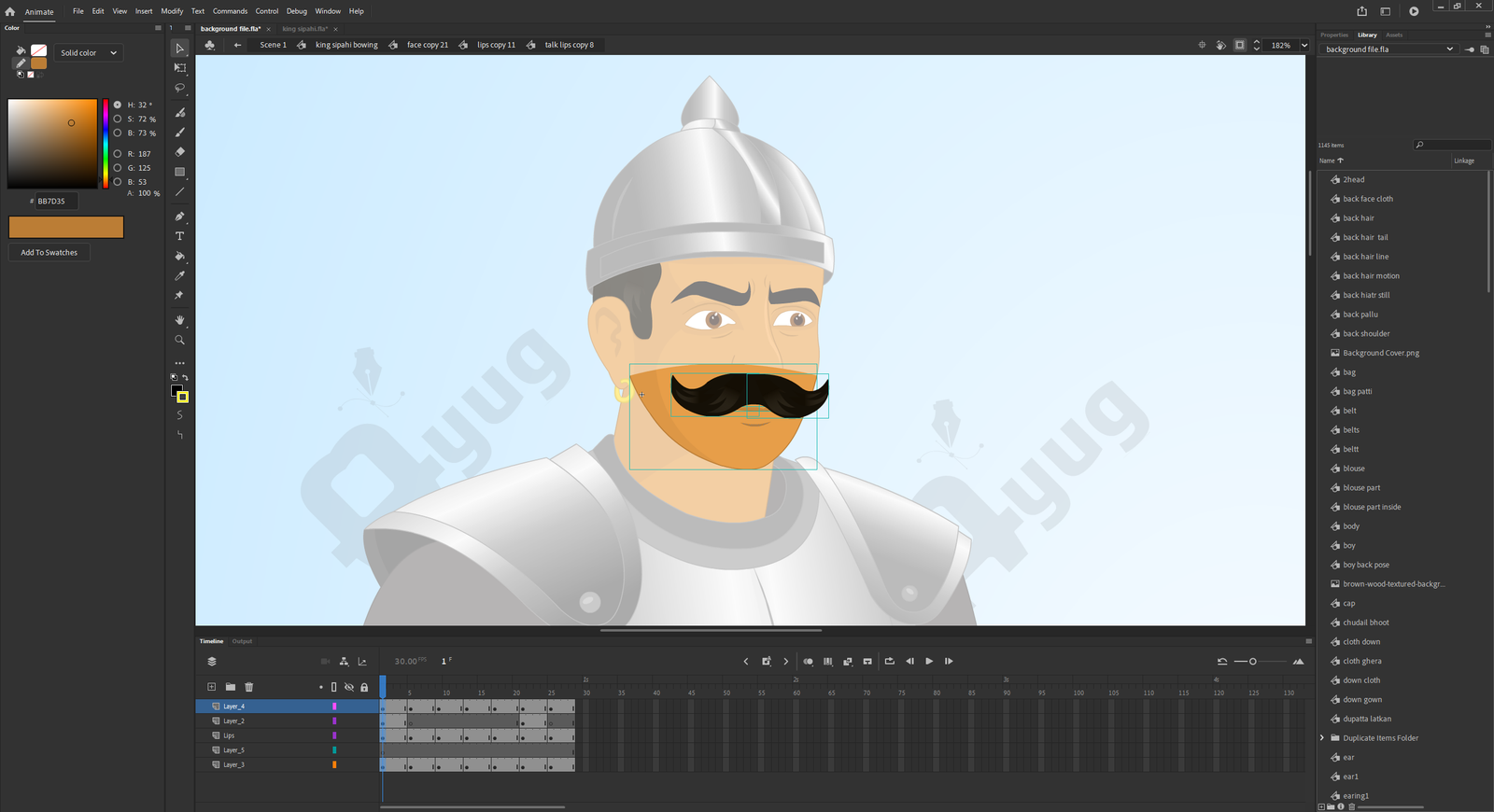Click the Add To Swatches button
The height and width of the screenshot is (812, 1494).
49,253
